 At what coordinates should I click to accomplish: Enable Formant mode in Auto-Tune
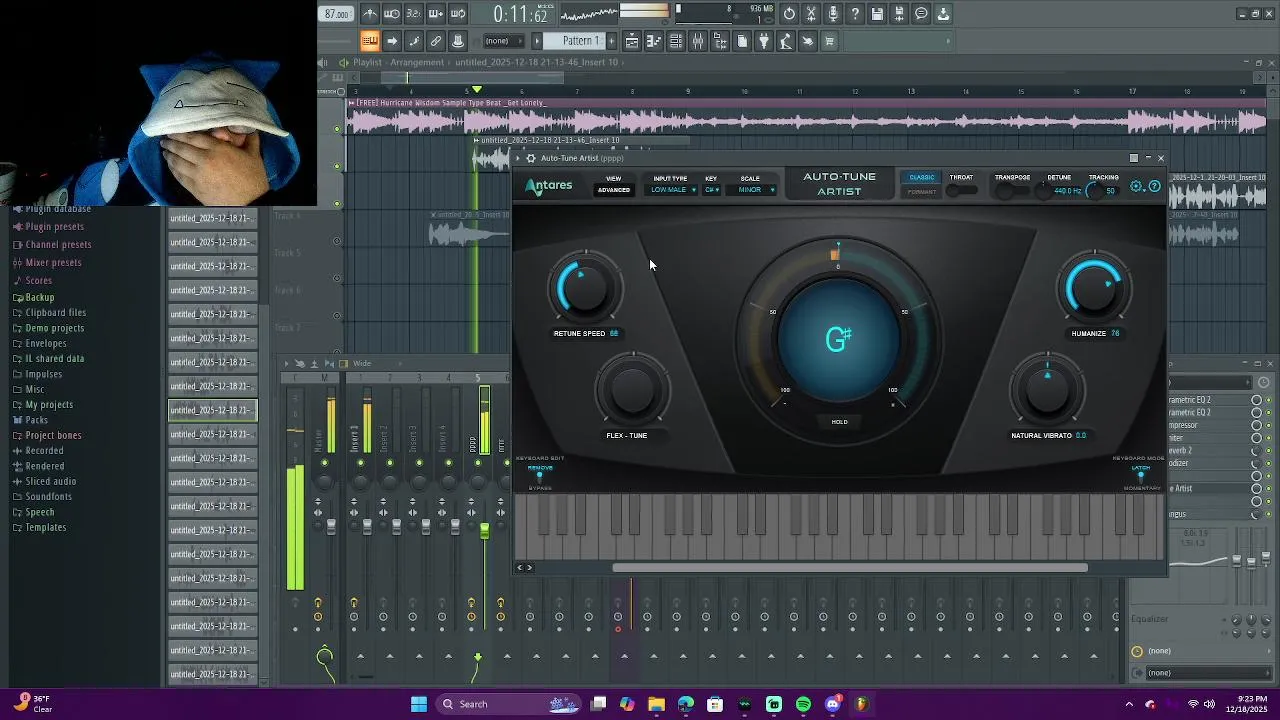922,191
